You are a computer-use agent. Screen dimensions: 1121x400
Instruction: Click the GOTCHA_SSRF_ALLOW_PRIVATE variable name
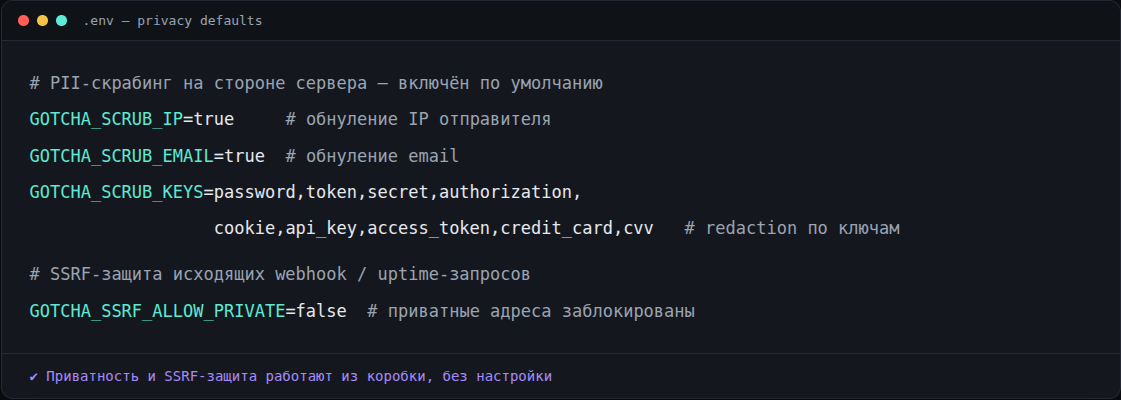tap(157, 311)
